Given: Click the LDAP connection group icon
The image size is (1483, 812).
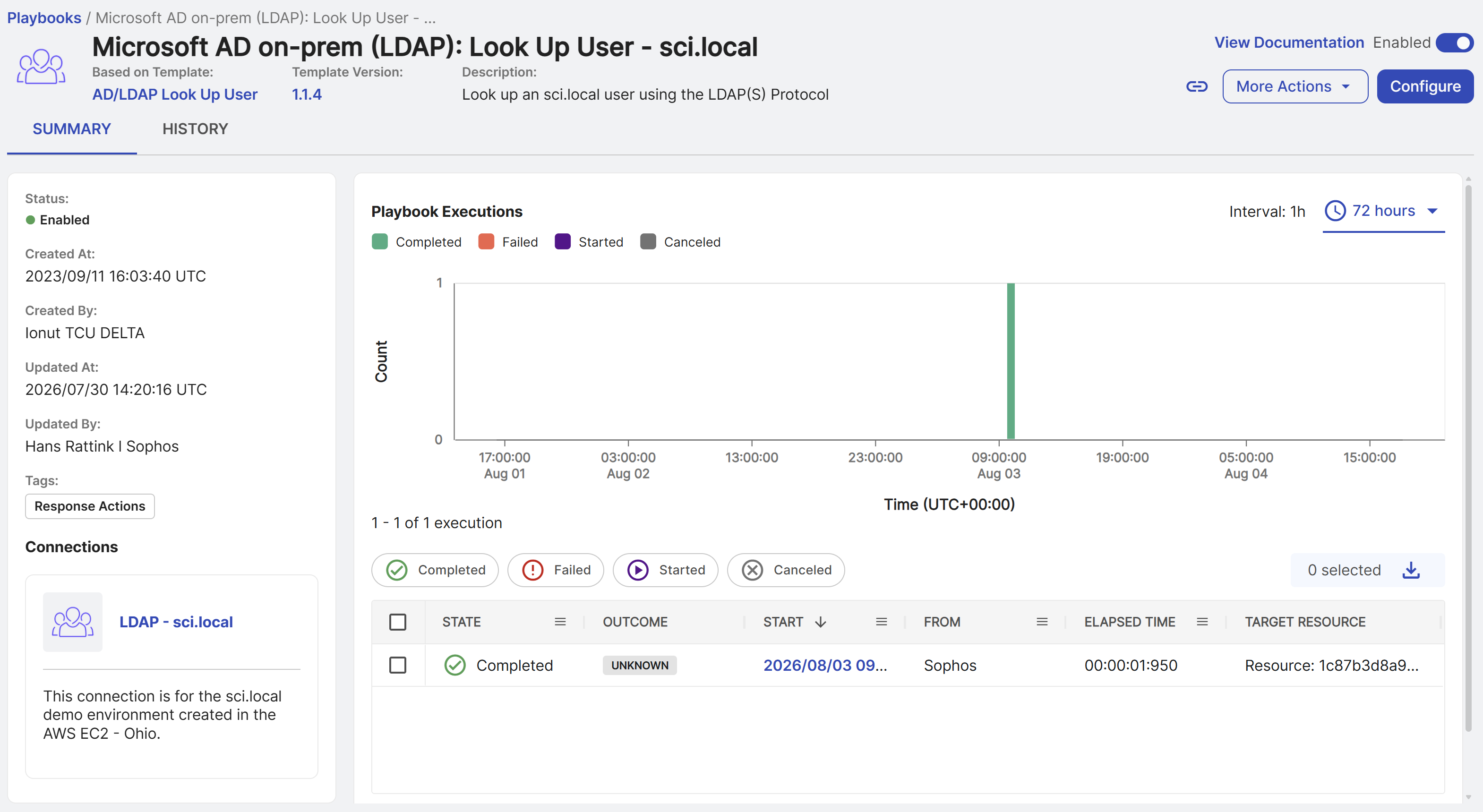Looking at the screenshot, I should pos(73,622).
